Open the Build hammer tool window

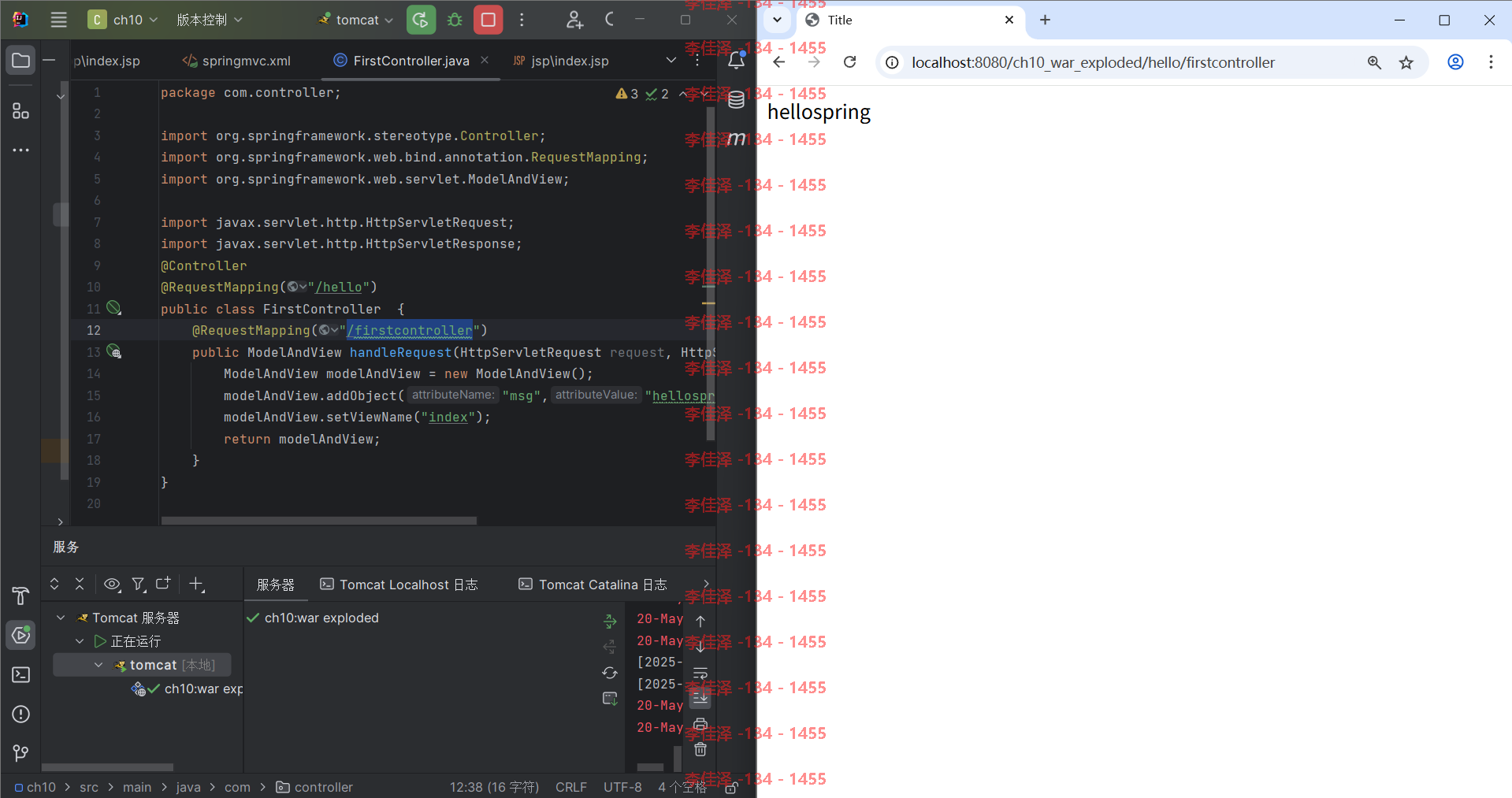coord(21,596)
